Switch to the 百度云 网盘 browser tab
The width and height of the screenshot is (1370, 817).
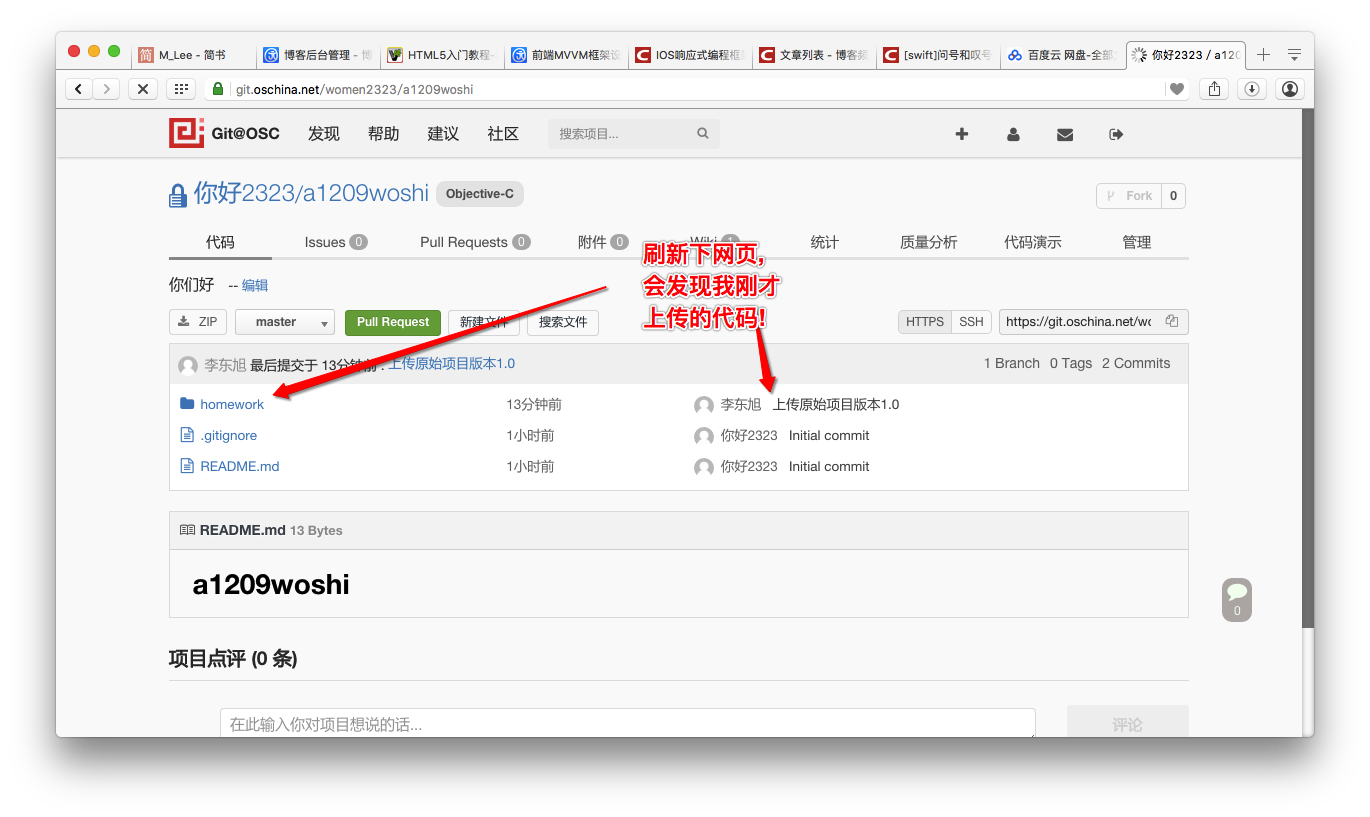(x=1062, y=55)
